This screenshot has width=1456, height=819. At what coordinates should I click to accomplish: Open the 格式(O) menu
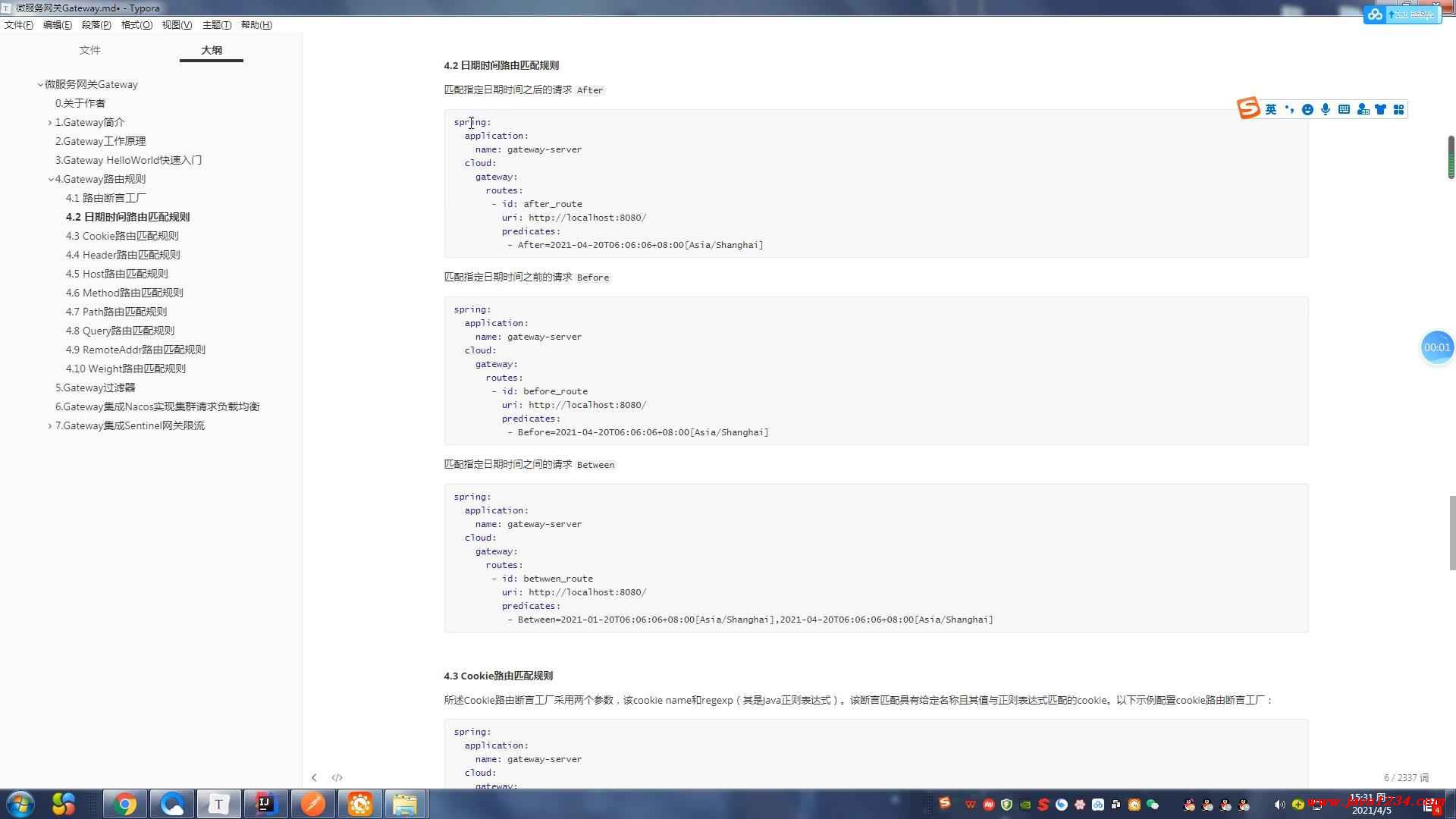(x=136, y=25)
